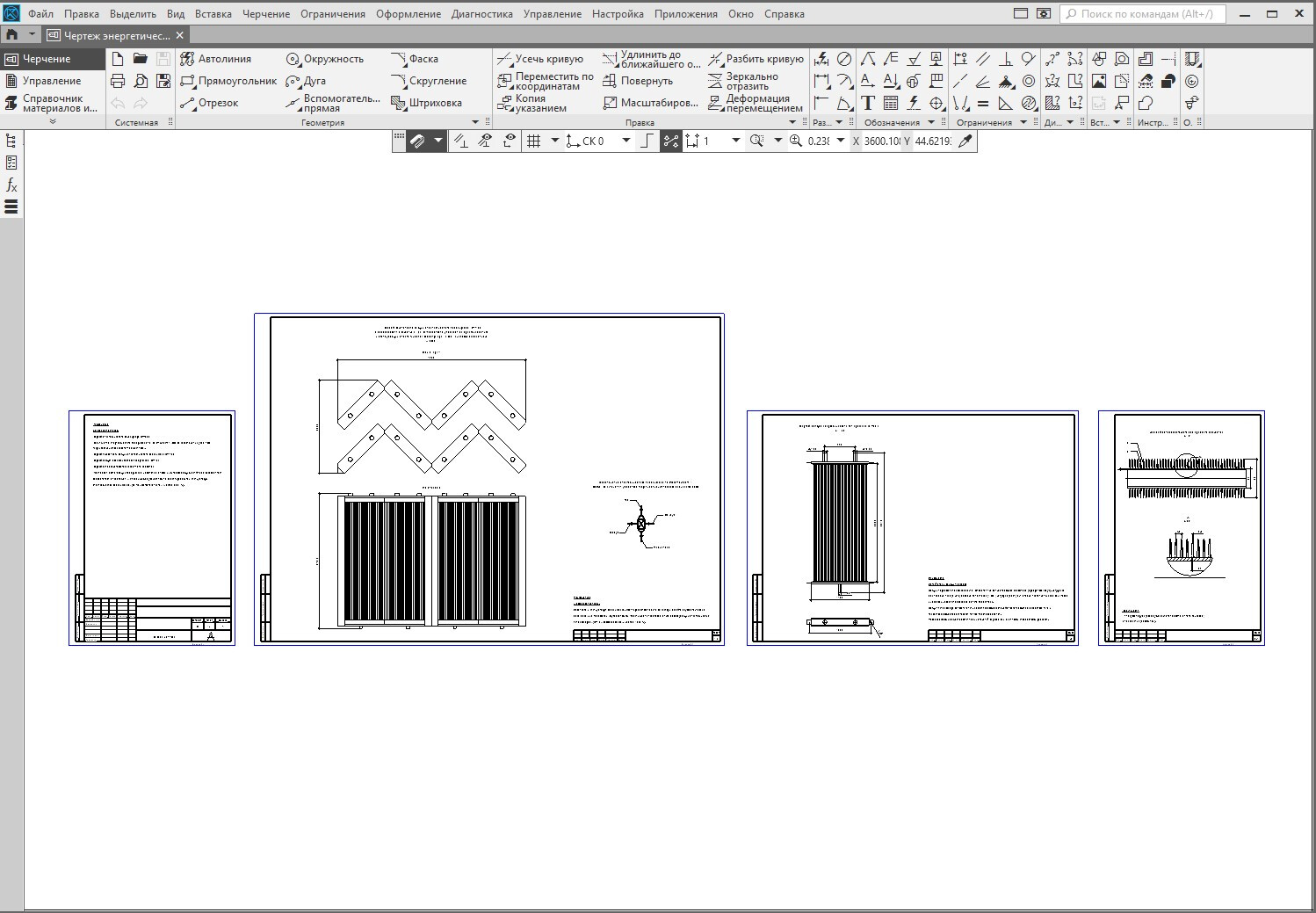Choose the Штриховка hatch tool

[x=426, y=103]
